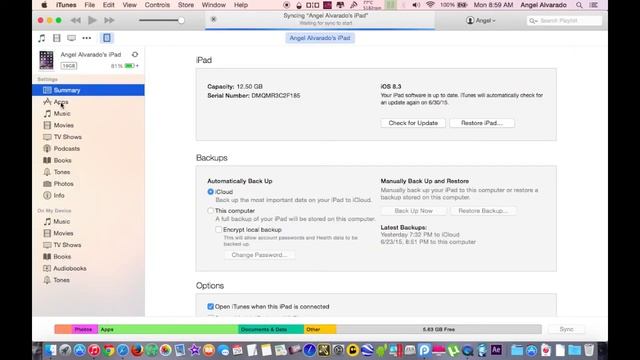The height and width of the screenshot is (360, 640).
Task: Click the Wi-Fi icon in menu bar
Action: 430,5
